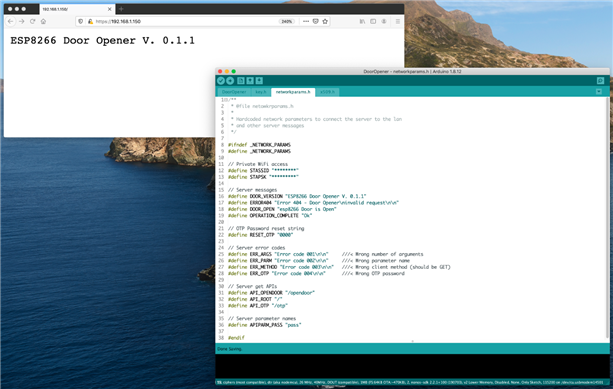The width and height of the screenshot is (613, 389).
Task: Click the Upload sketch arrow button
Action: pos(230,81)
